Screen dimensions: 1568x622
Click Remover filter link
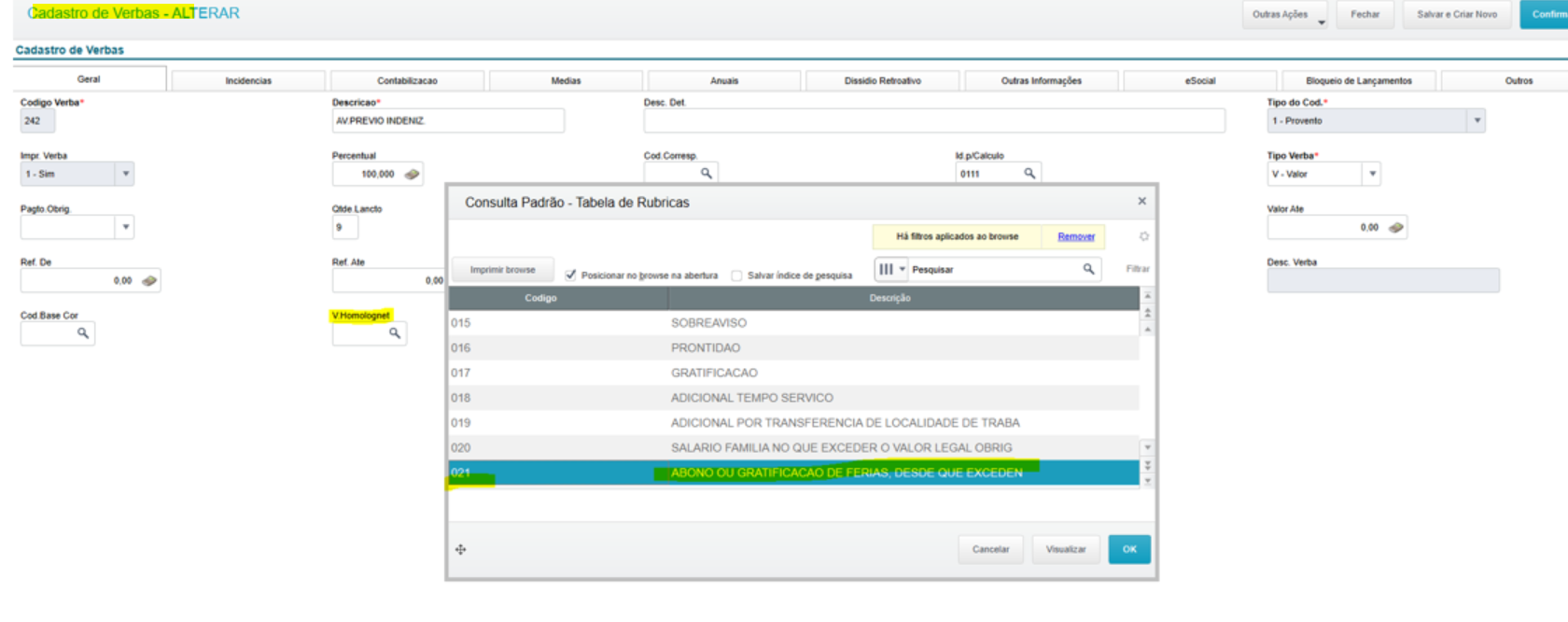coord(1076,236)
